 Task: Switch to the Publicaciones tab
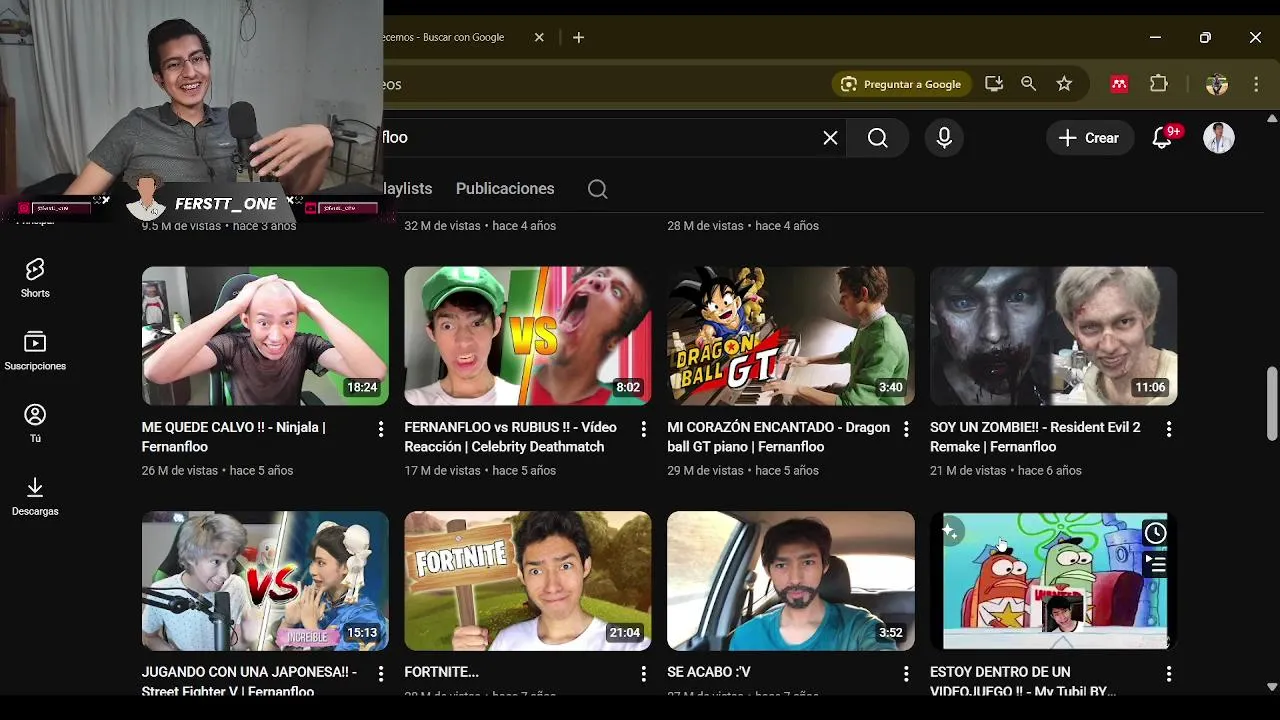pyautogui.click(x=505, y=189)
